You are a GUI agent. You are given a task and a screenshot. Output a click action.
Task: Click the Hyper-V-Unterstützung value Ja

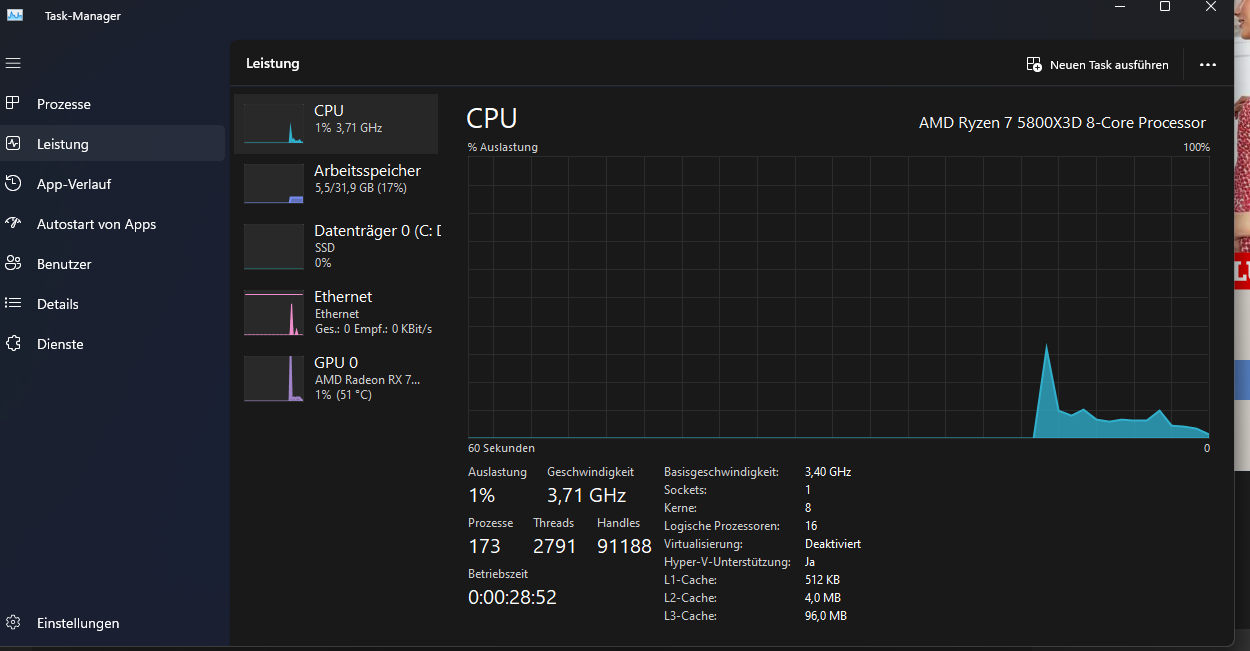[810, 562]
